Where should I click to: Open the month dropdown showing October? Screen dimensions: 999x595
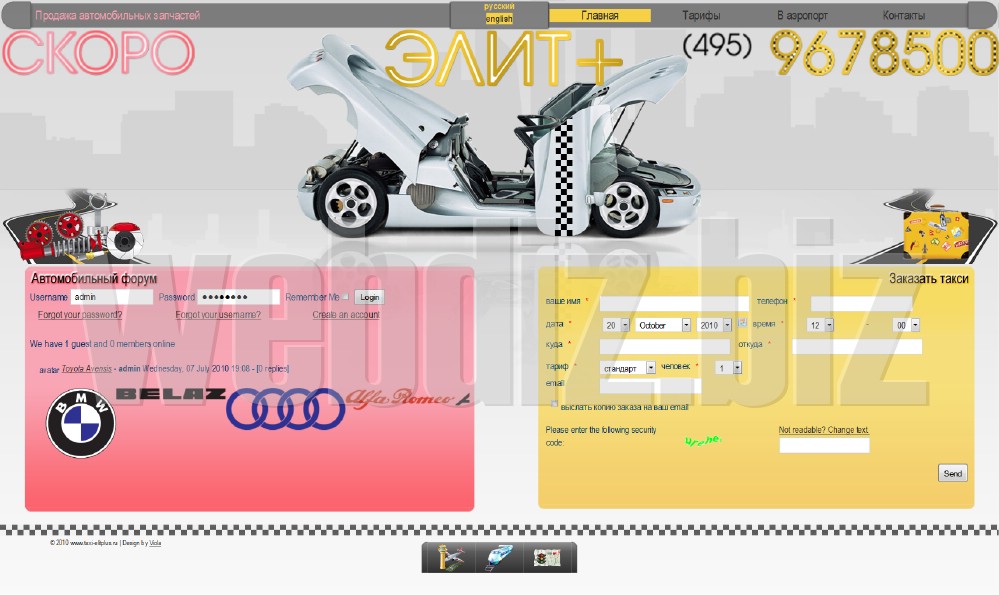663,325
